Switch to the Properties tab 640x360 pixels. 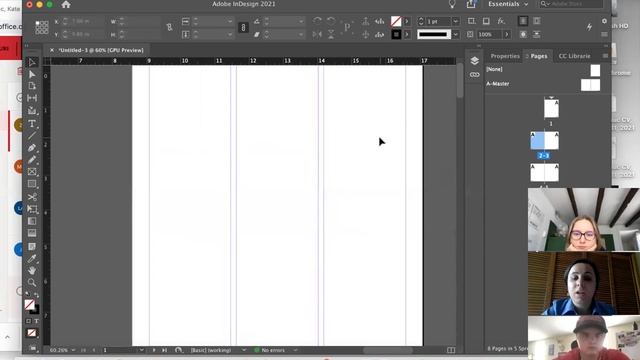pos(505,56)
